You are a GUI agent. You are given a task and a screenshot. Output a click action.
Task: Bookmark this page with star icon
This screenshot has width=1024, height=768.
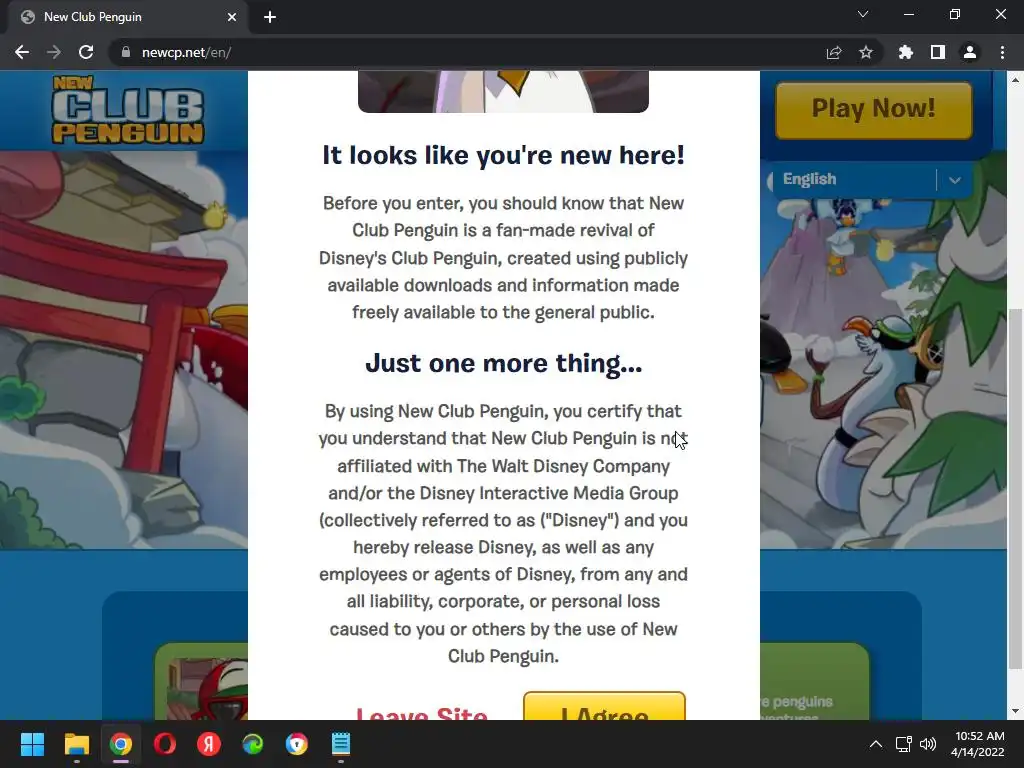[x=865, y=52]
